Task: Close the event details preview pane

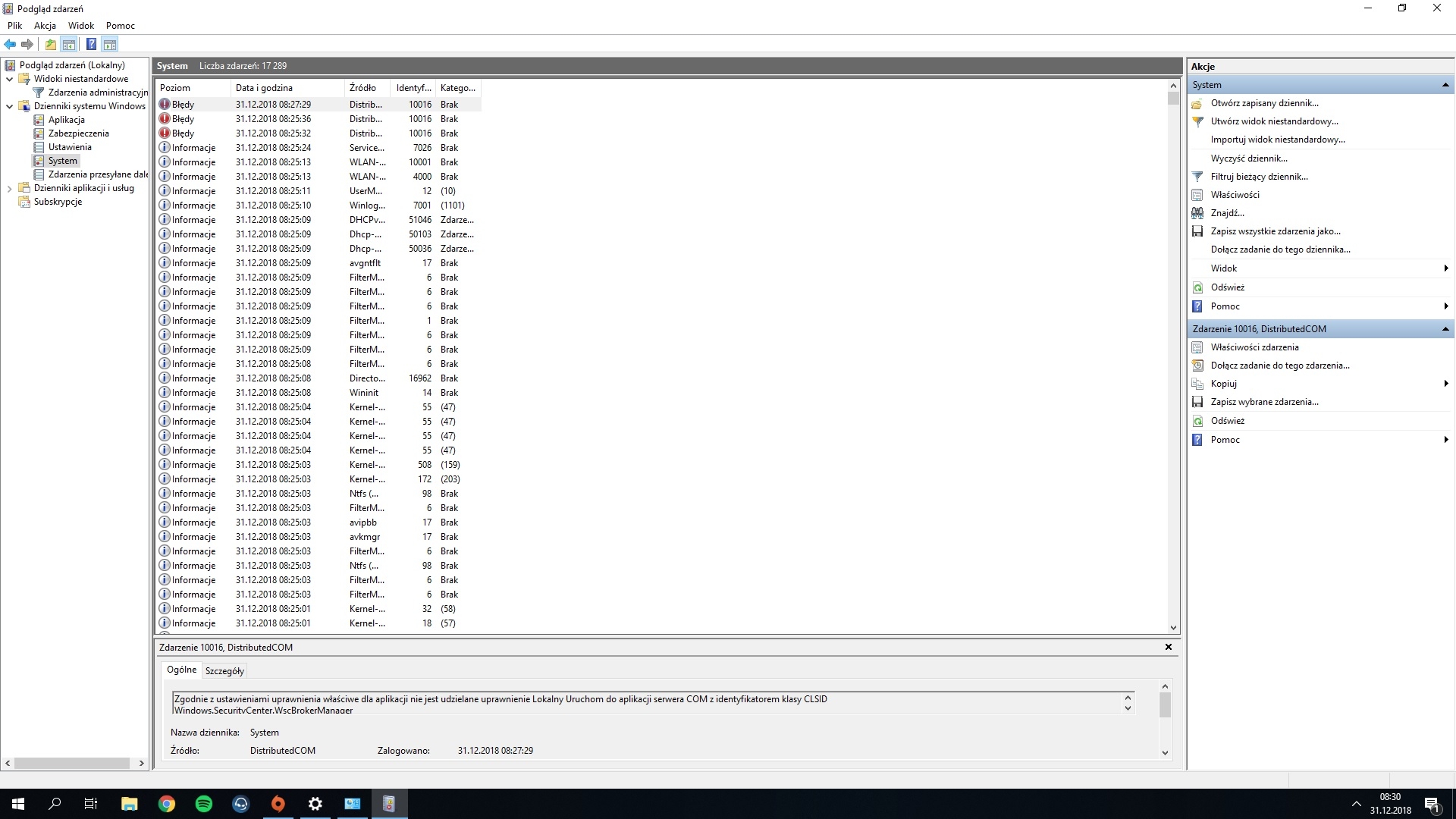Action: 1169,647
